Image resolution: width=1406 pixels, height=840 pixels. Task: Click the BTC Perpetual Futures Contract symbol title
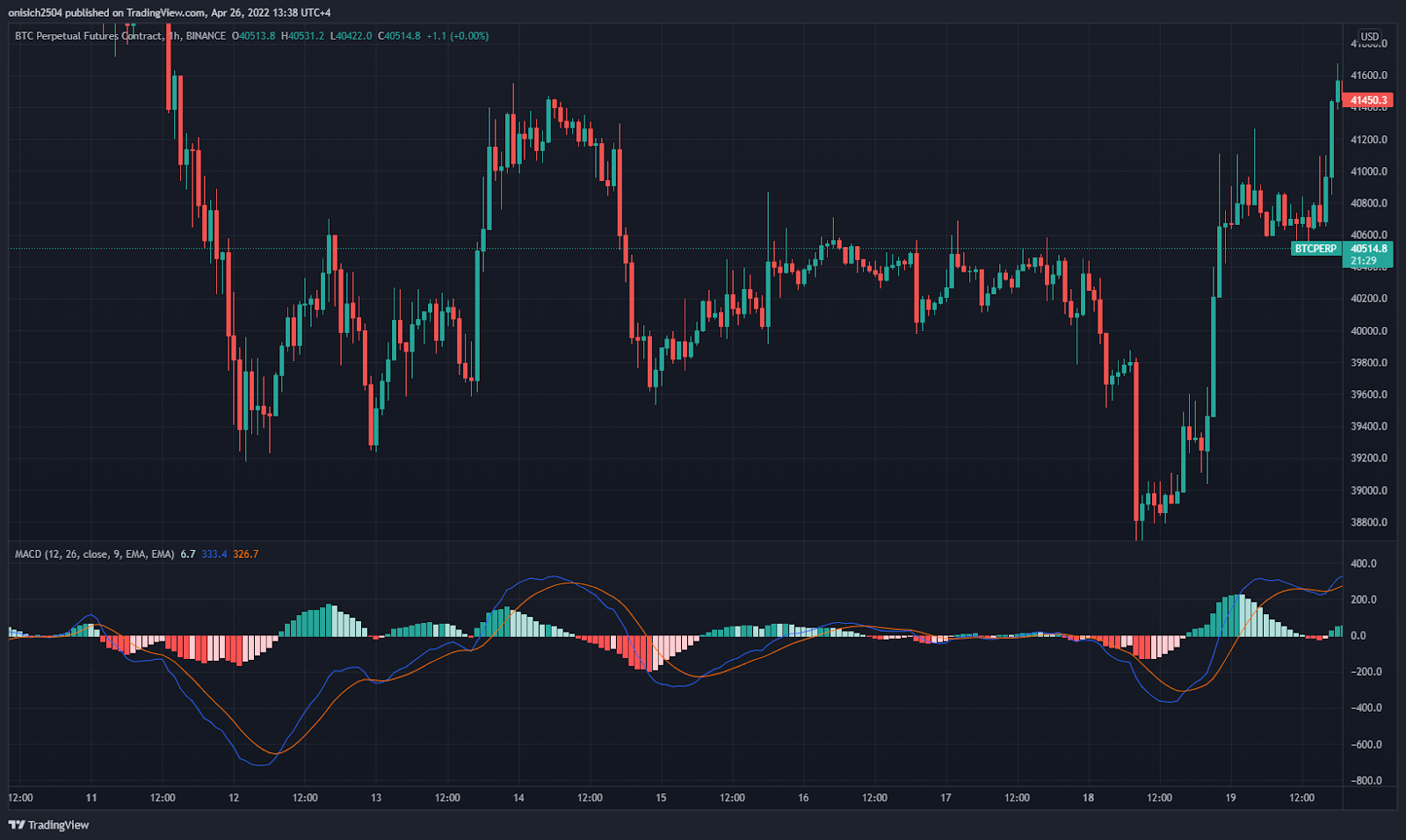coord(89,36)
